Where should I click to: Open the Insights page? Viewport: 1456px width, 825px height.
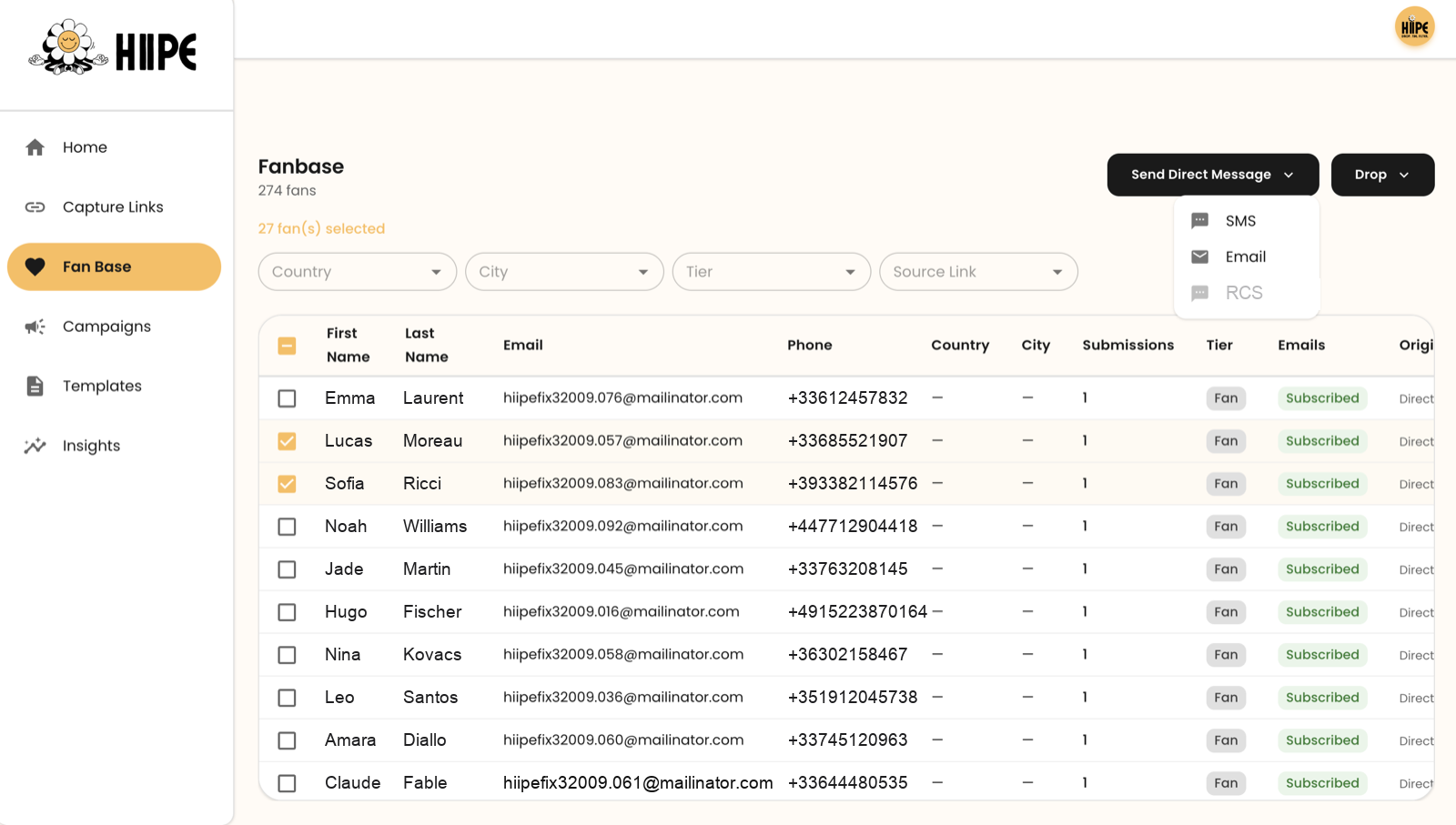(x=114, y=446)
